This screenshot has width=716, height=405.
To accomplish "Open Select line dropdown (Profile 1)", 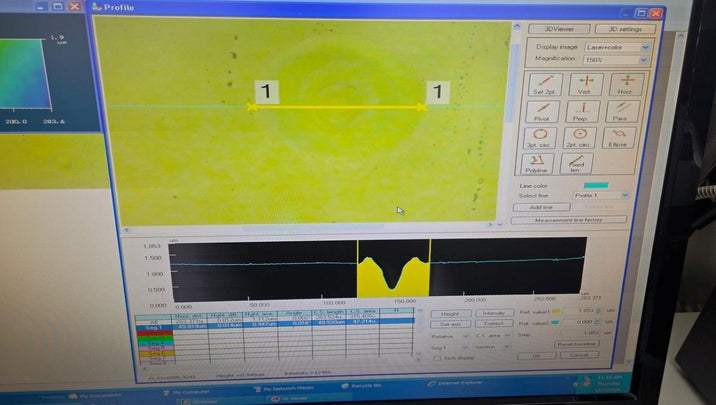I will coord(600,195).
